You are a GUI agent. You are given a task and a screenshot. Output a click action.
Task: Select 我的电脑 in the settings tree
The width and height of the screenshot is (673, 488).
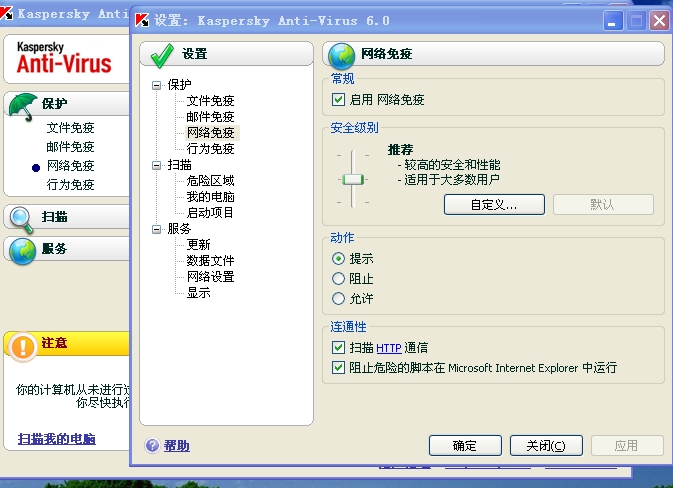[x=210, y=197]
